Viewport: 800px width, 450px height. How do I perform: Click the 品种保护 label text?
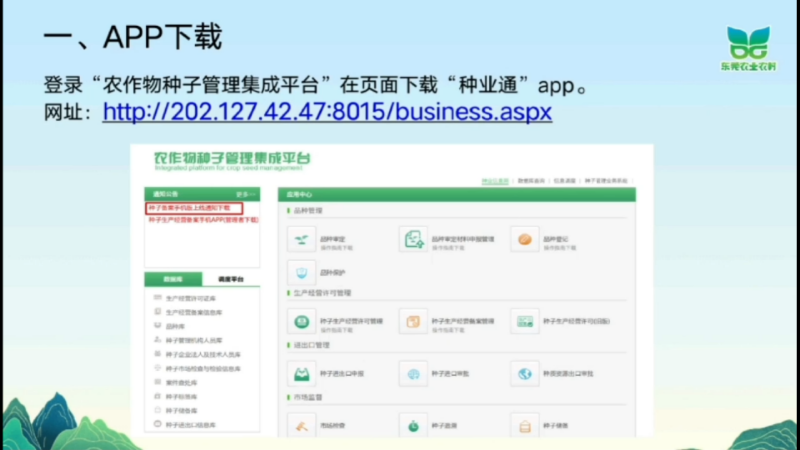click(x=333, y=273)
